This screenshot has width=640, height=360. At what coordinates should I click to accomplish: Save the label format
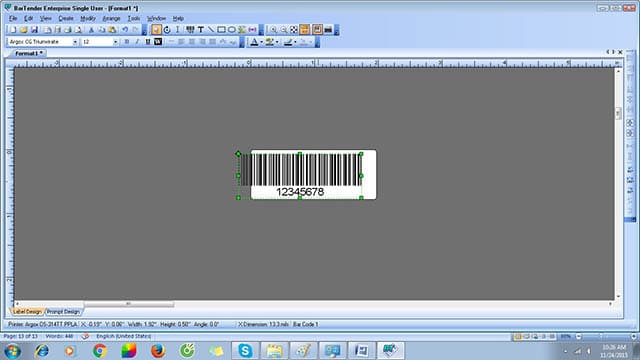pyautogui.click(x=34, y=30)
